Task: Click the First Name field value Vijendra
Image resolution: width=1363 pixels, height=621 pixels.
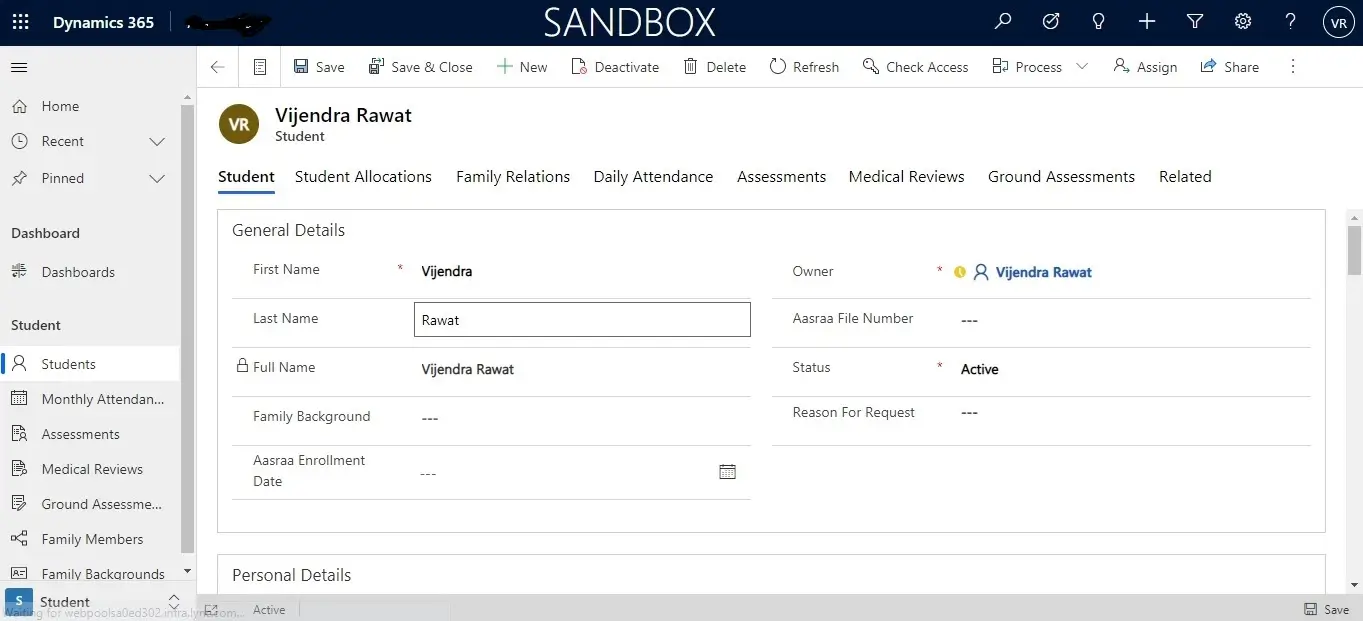Action: click(x=447, y=271)
